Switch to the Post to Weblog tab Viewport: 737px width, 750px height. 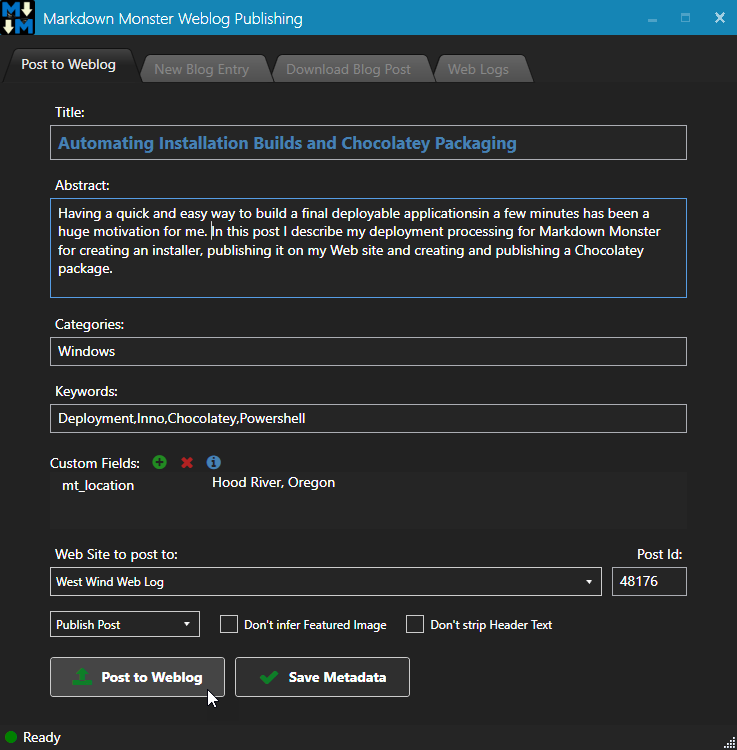[x=68, y=65]
